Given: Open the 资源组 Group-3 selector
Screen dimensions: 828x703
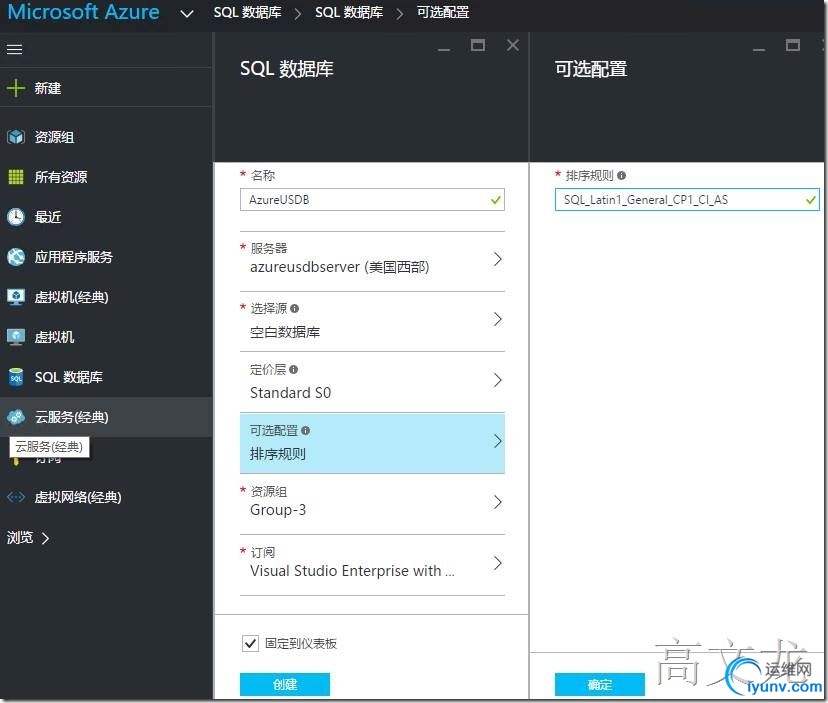Looking at the screenshot, I should pos(372,503).
